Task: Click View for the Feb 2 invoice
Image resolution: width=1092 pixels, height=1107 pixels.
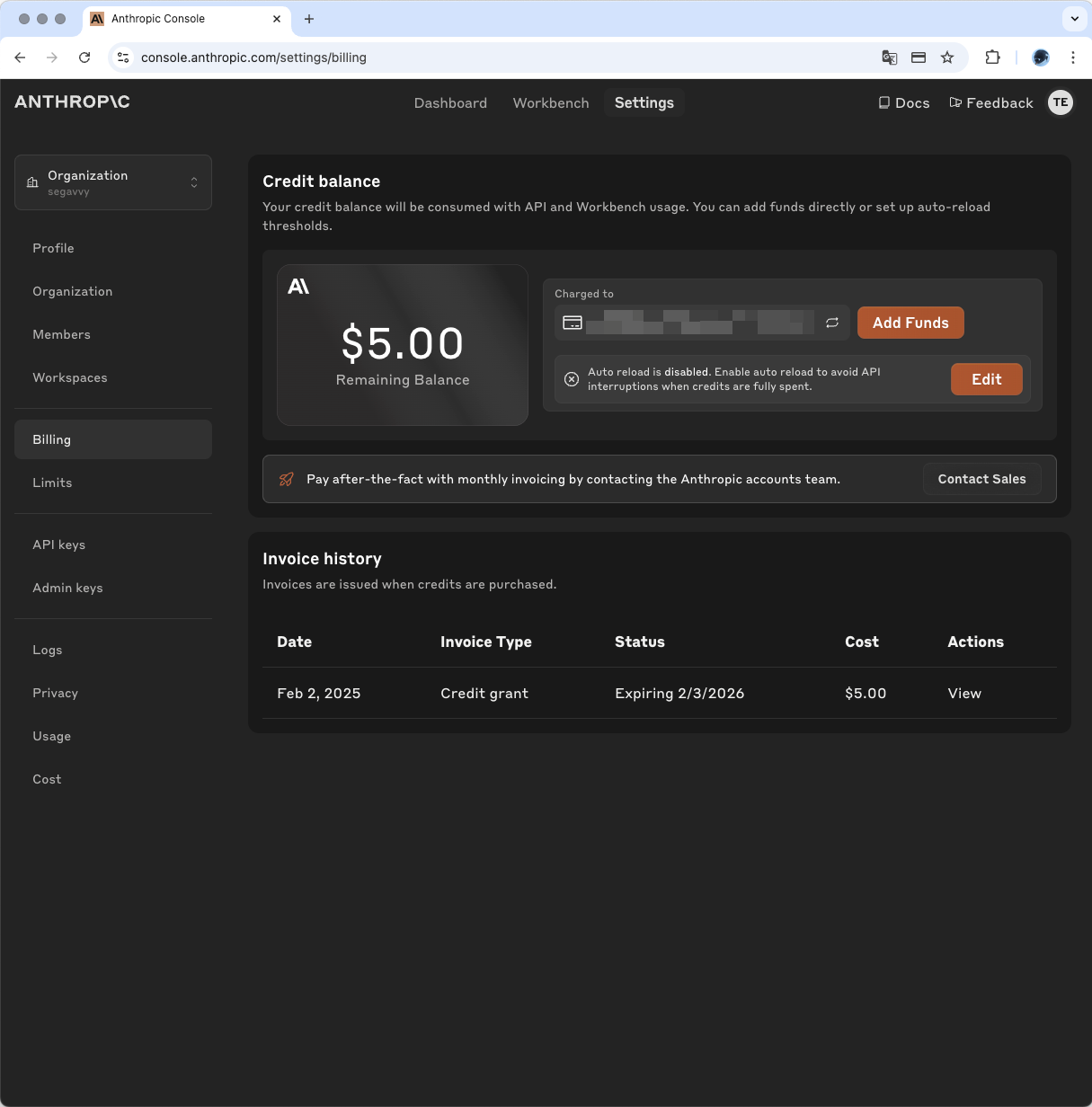Action: [x=964, y=693]
